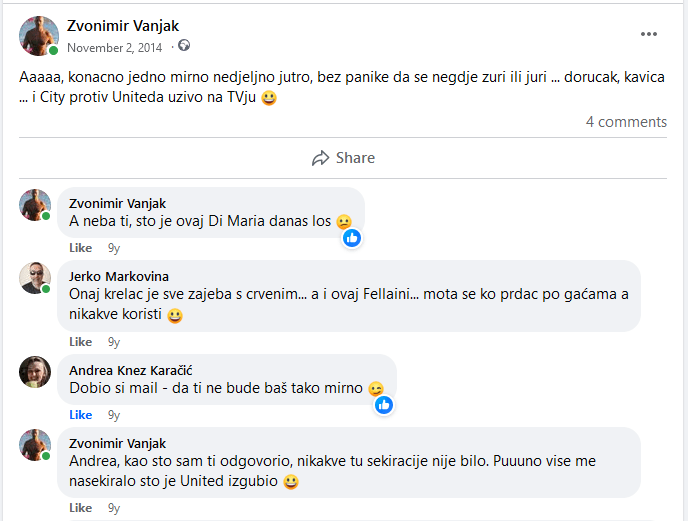This screenshot has height=521, width=688.
Task: Open Andrea Knez Karačić's profile picture
Action: 35,371
